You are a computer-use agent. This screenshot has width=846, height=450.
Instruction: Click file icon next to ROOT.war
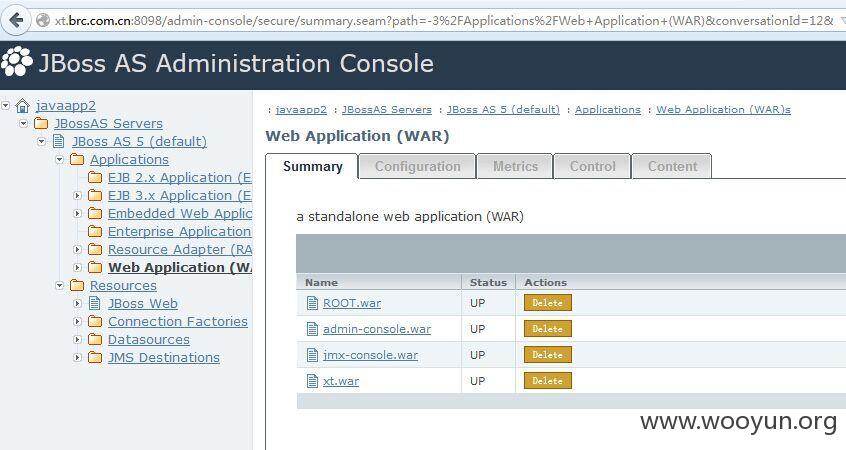click(x=312, y=303)
